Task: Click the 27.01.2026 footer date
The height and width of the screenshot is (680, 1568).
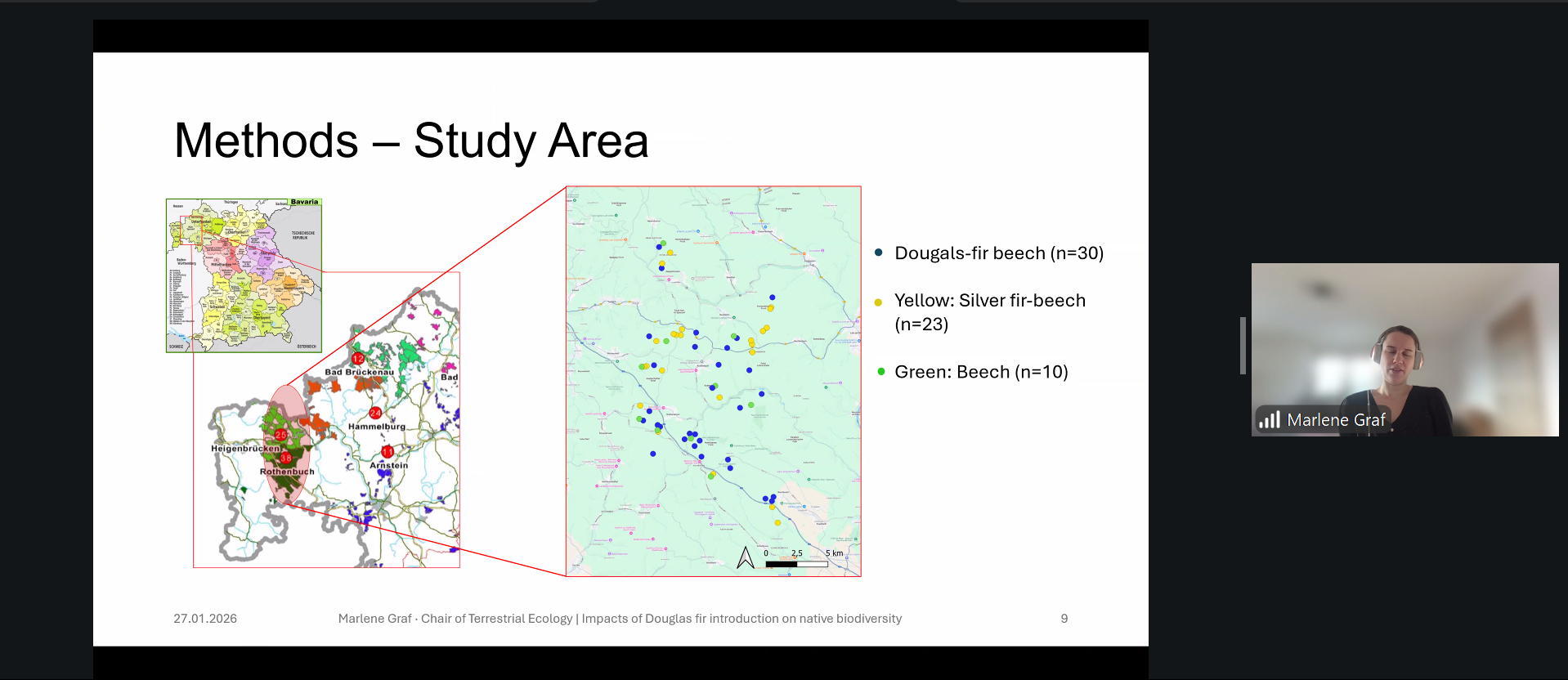Action: [205, 619]
